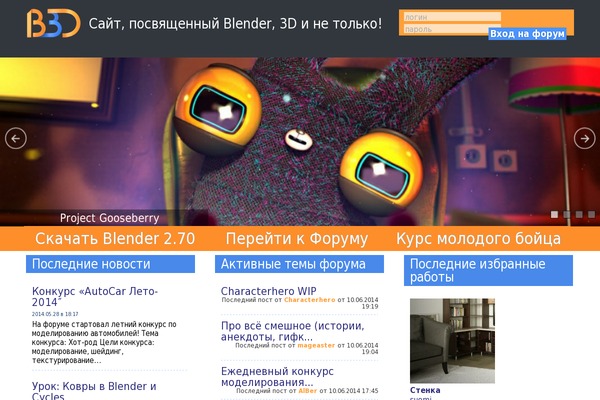Click the Project Gooseberry banner image
Image resolution: width=600 pixels, height=400 pixels.
point(300,142)
